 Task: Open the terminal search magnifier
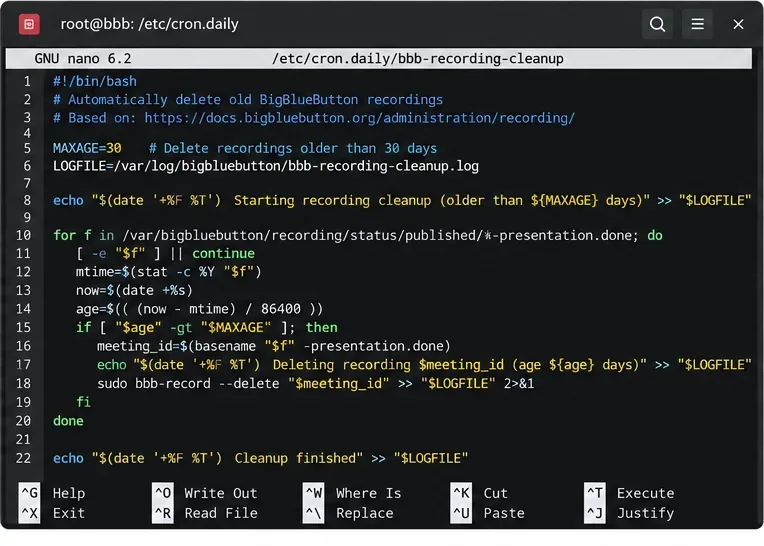click(x=657, y=24)
